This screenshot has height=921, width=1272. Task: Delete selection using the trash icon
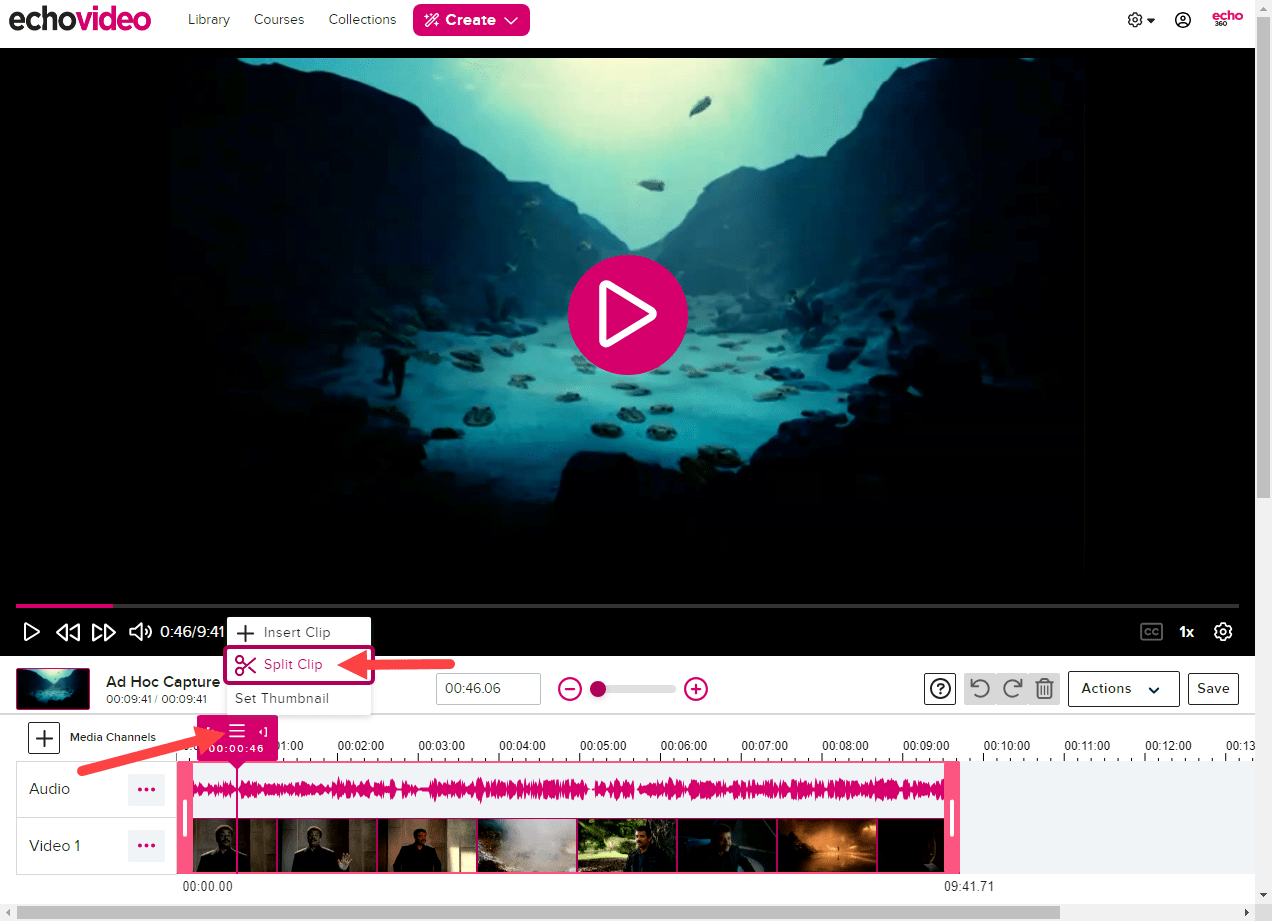click(1044, 688)
